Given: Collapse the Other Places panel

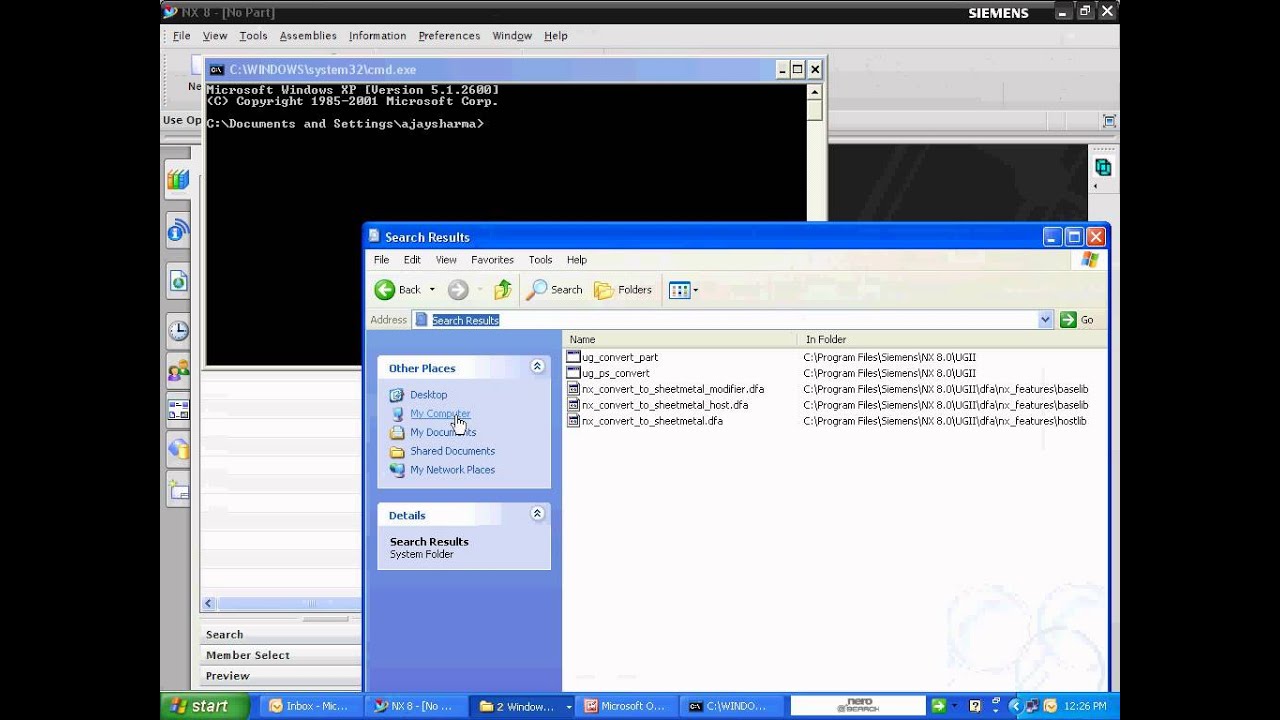Looking at the screenshot, I should 537,367.
